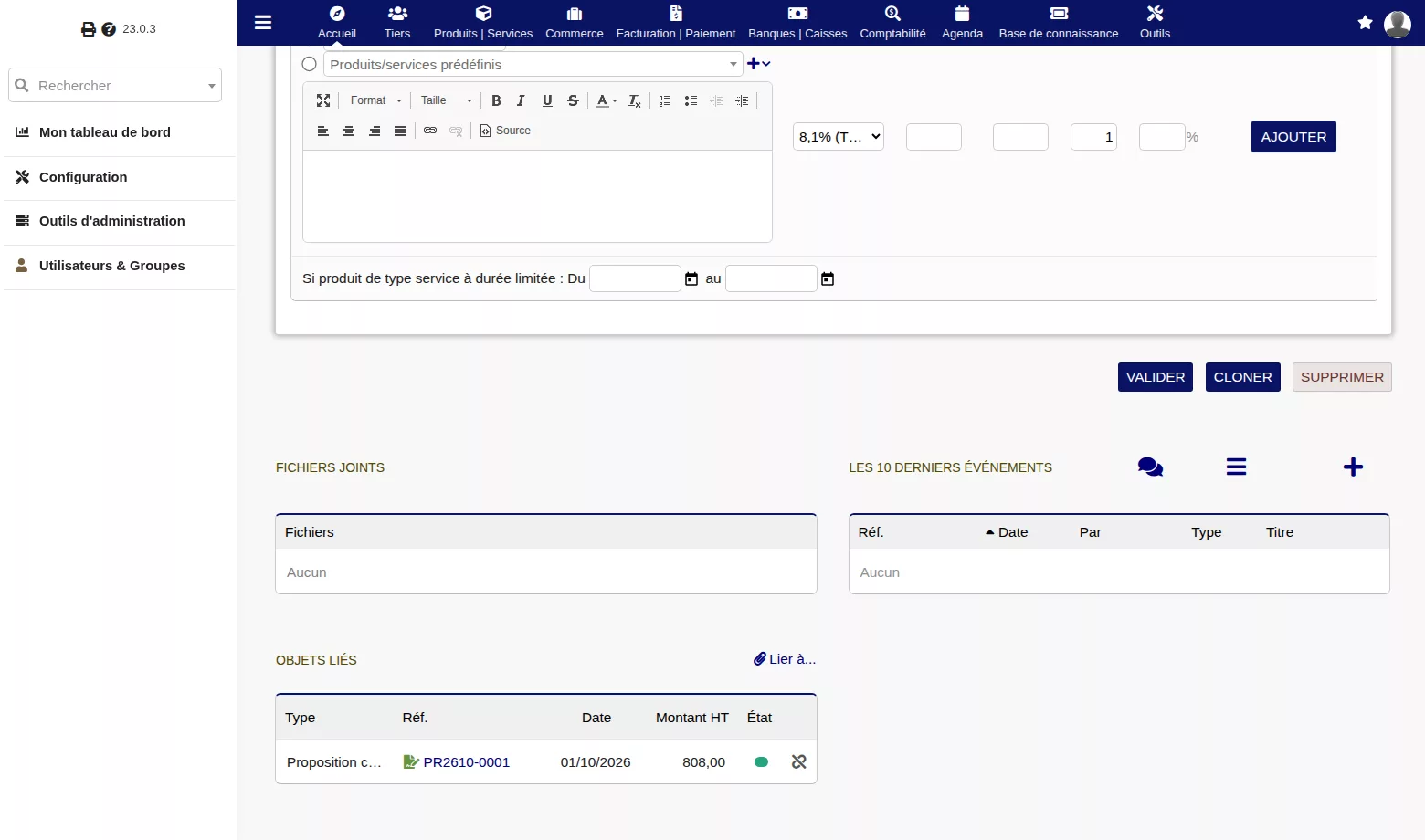Viewport: 1425px width, 840px height.
Task: Show the full events list
Action: [x=1236, y=467]
